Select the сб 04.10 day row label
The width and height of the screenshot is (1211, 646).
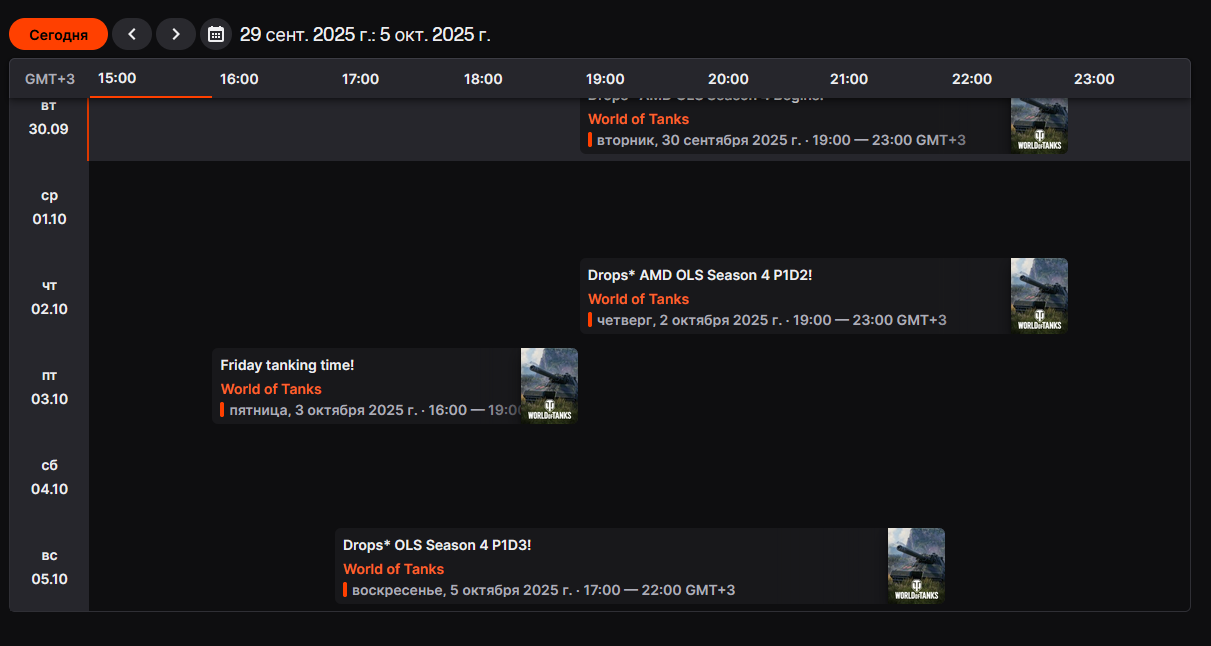point(50,477)
